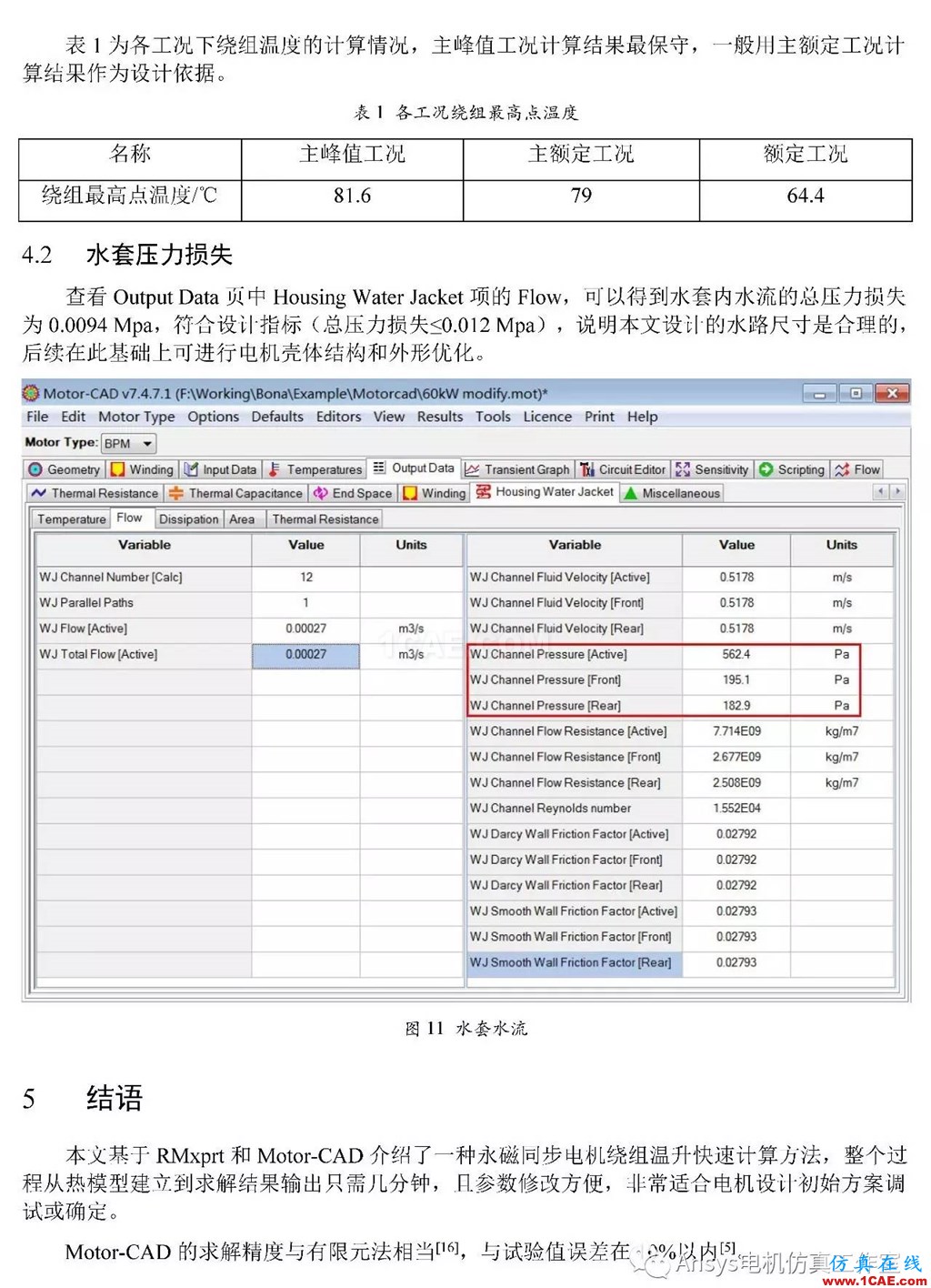Image resolution: width=931 pixels, height=1288 pixels.
Task: Open the Options menu
Action: pos(214,417)
